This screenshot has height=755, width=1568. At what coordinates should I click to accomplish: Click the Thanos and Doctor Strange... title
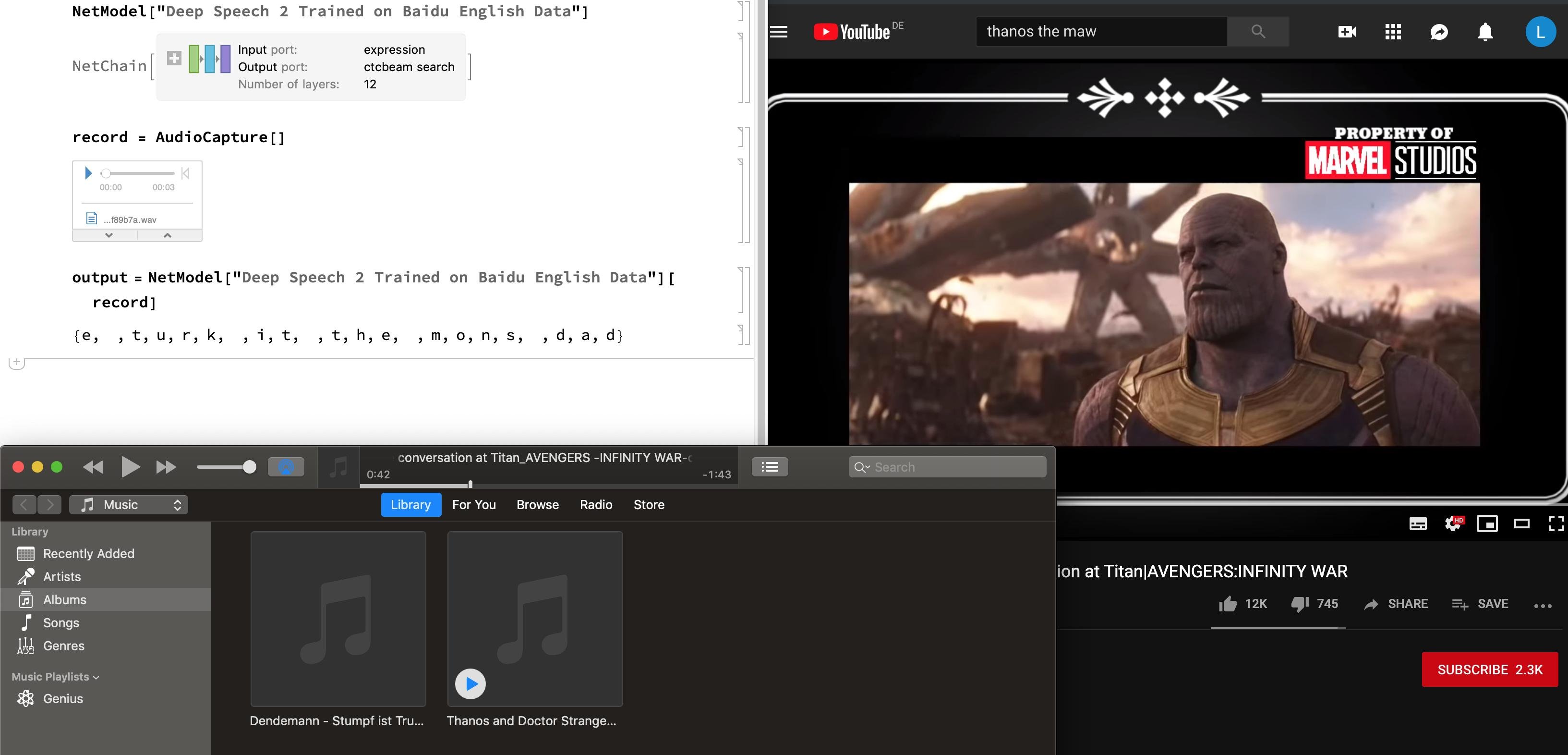pos(531,721)
